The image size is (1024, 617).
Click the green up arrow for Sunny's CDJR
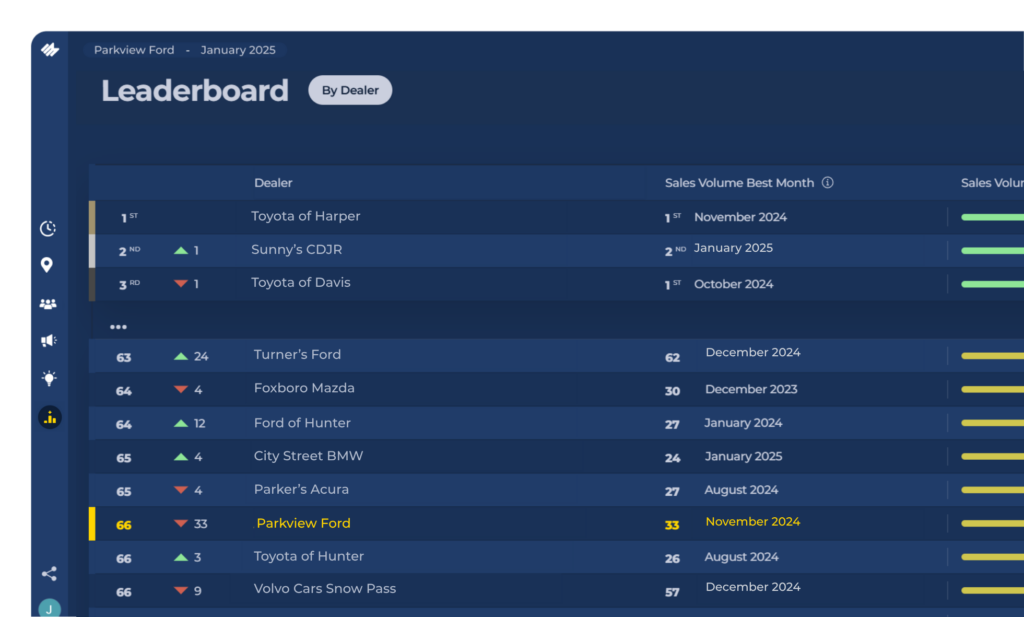click(181, 251)
